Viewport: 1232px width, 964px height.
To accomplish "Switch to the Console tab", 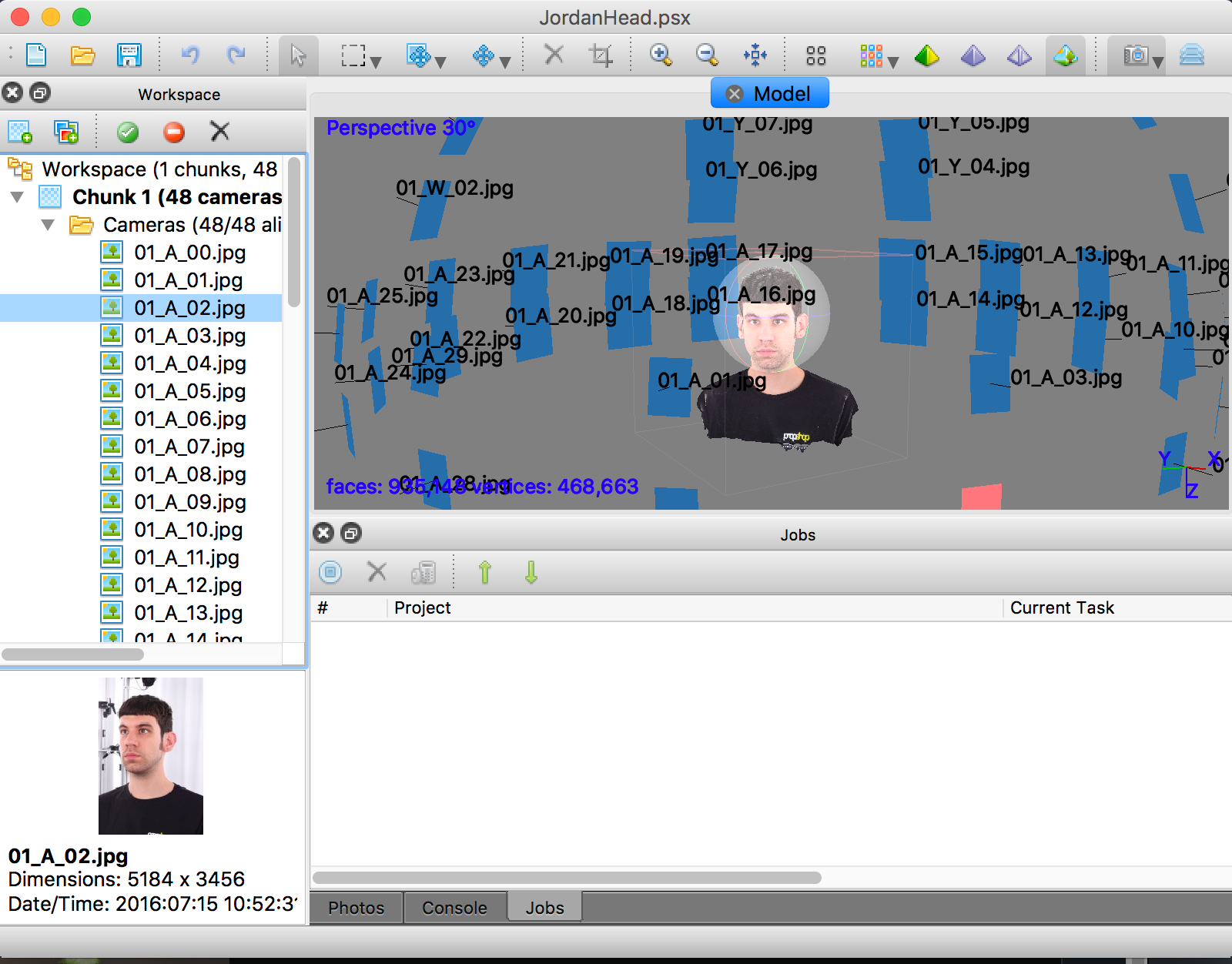I will tap(454, 908).
